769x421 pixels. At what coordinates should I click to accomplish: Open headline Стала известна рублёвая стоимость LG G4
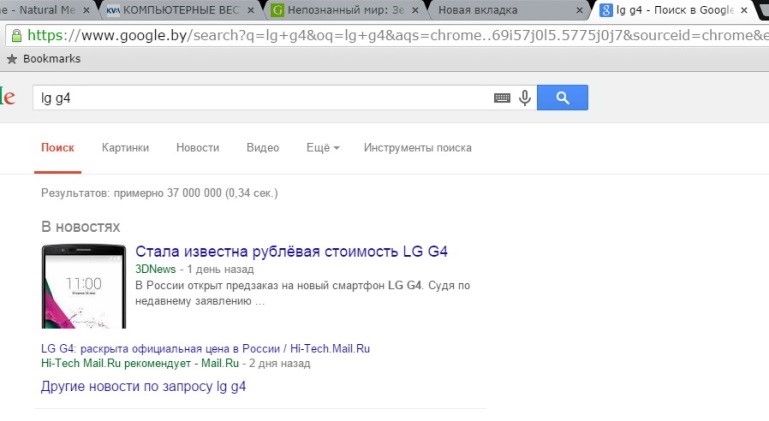click(x=291, y=251)
